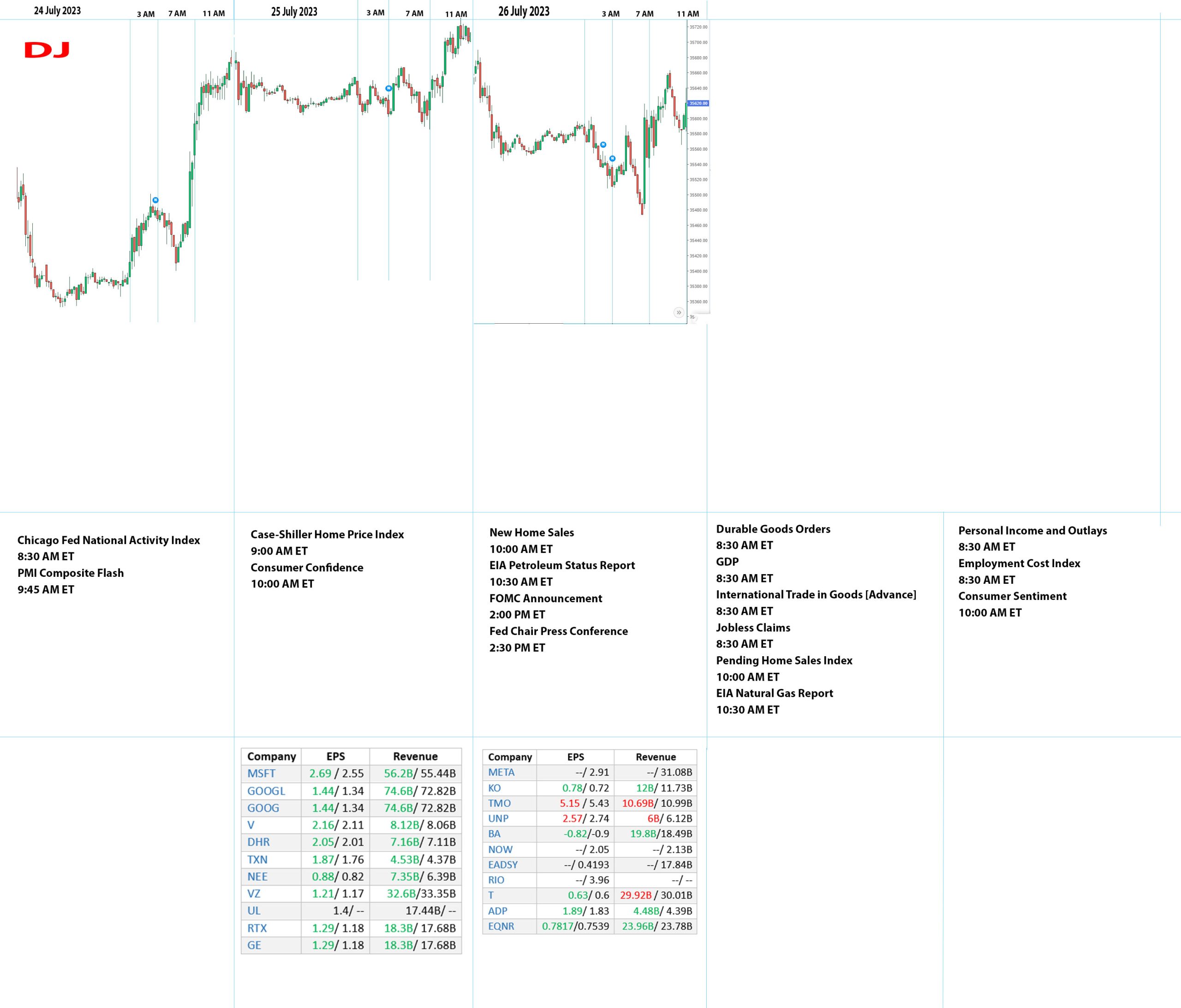The width and height of the screenshot is (1181, 1008).
Task: Click the upper-left blue marker on the 26 July chart
Action: point(603,145)
